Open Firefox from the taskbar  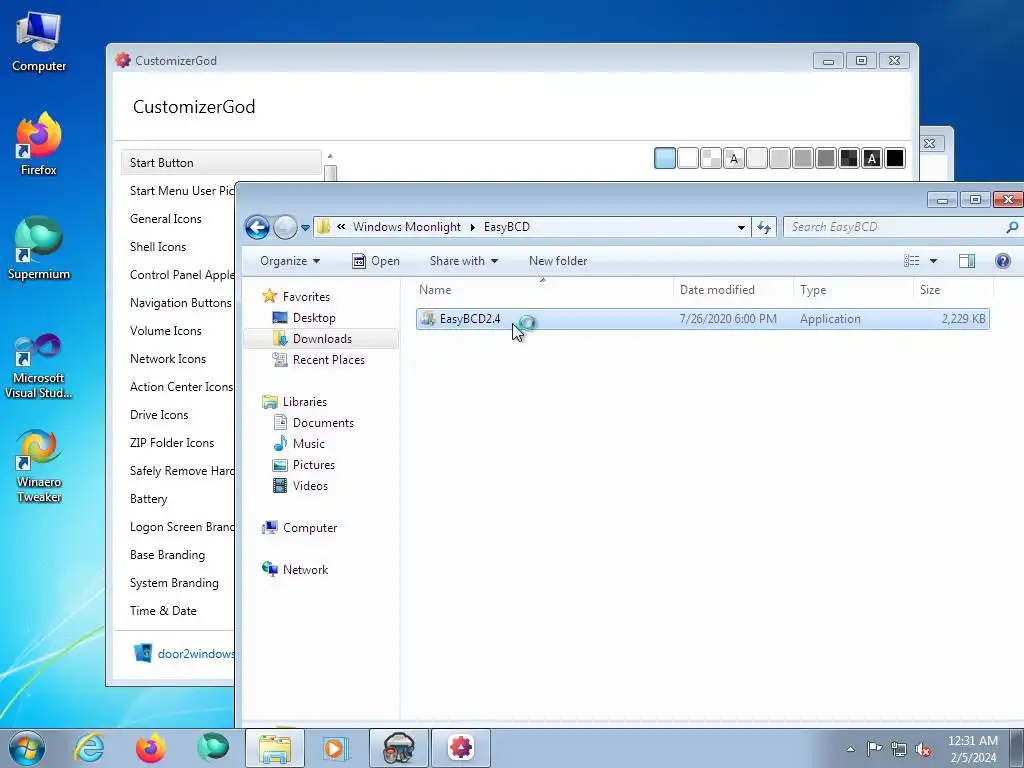tap(151, 748)
